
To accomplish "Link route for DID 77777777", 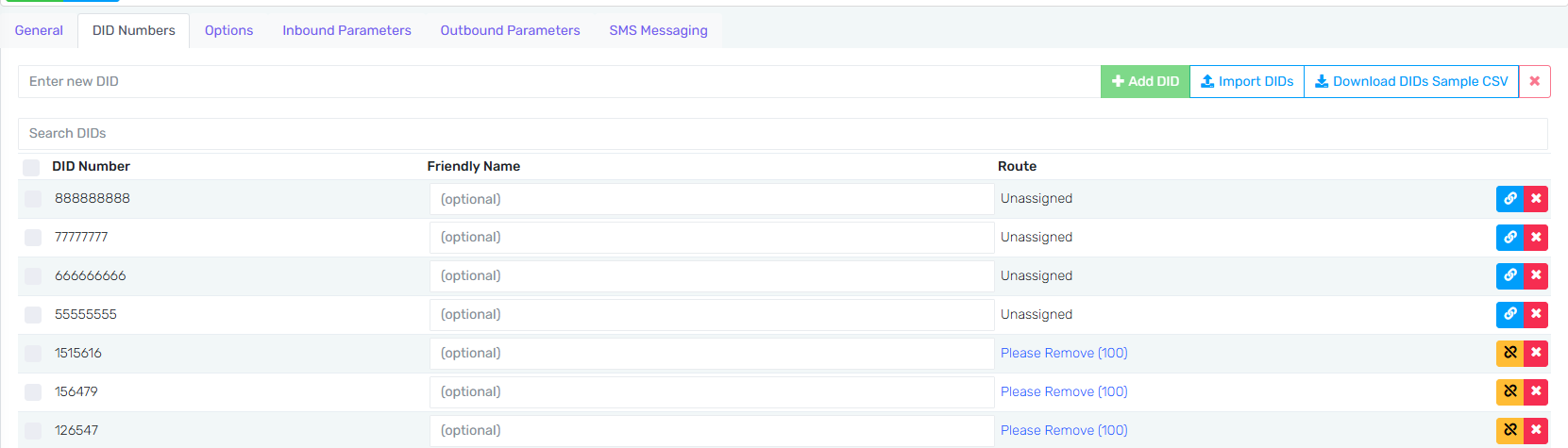I will pos(1509,238).
